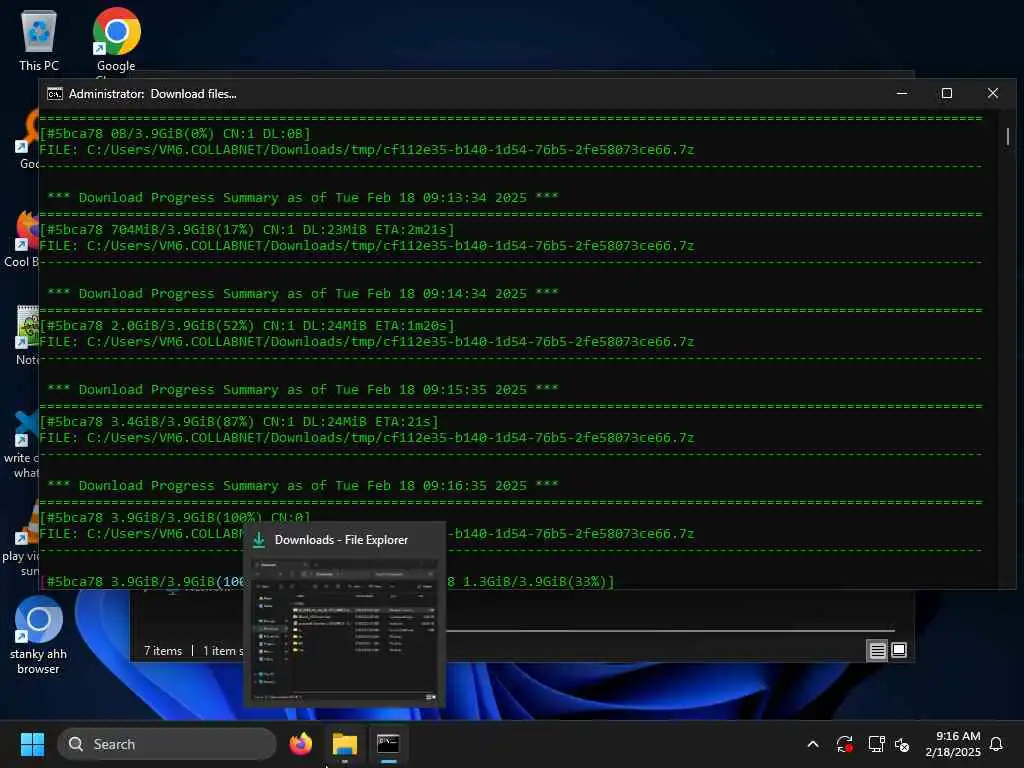Close the Administrator console window

click(x=993, y=93)
